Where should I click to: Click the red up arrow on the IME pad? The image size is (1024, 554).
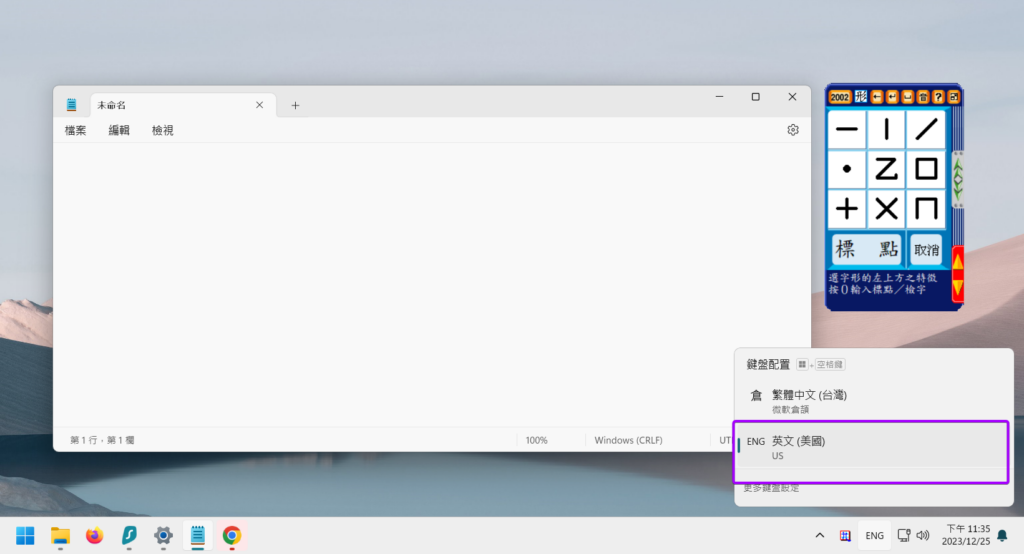[958, 261]
